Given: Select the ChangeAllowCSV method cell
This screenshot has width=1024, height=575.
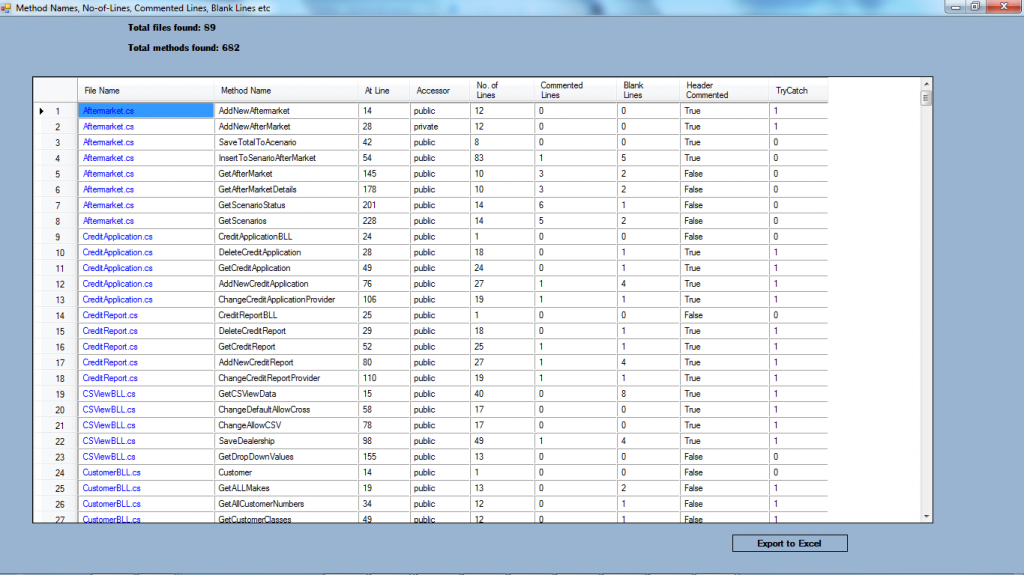Looking at the screenshot, I should point(286,425).
